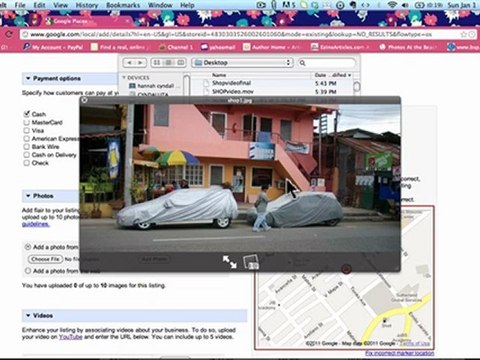Expand Quick Look preview to full screen

230,262
